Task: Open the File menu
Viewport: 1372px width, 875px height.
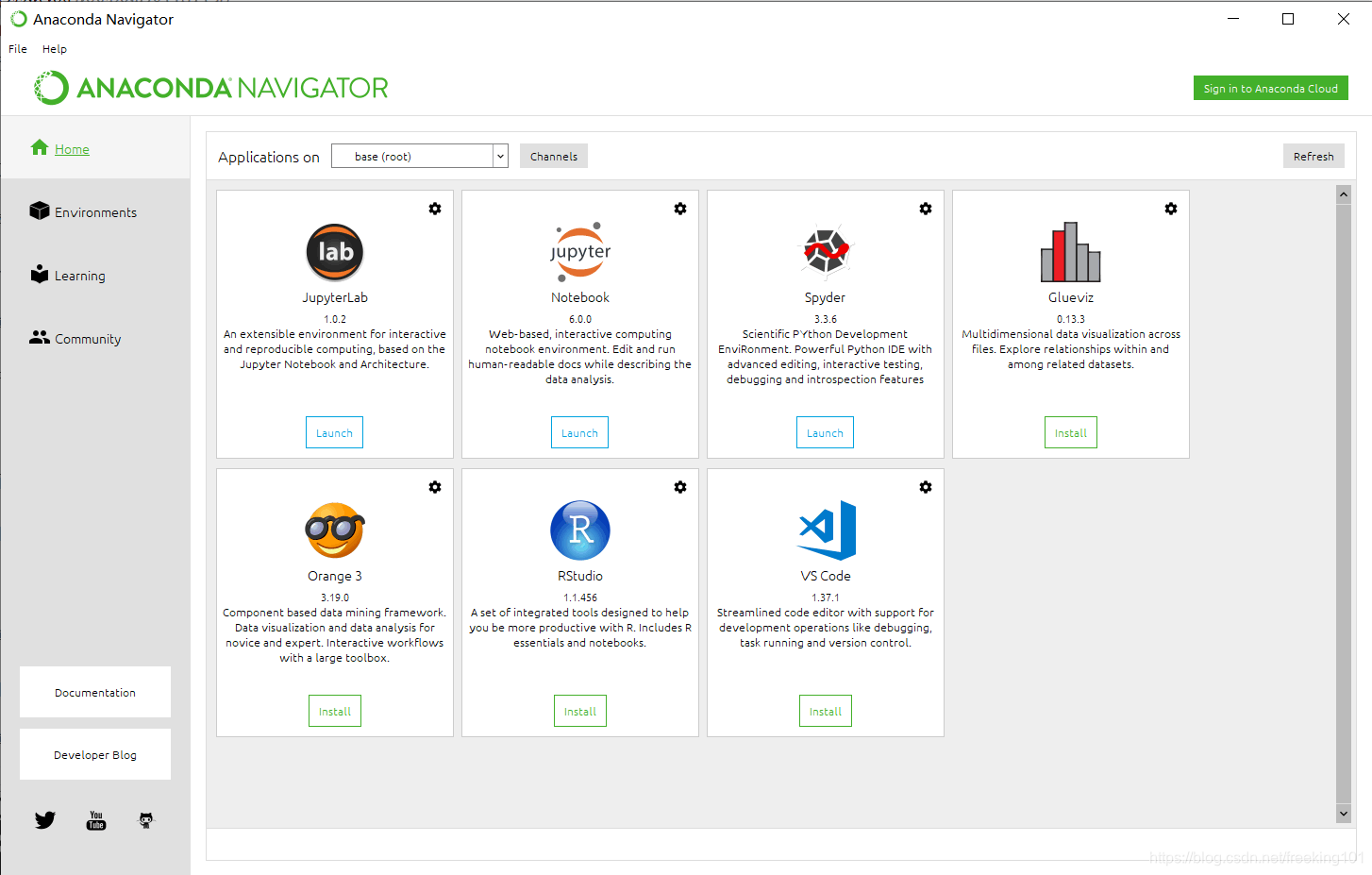Action: (x=18, y=49)
